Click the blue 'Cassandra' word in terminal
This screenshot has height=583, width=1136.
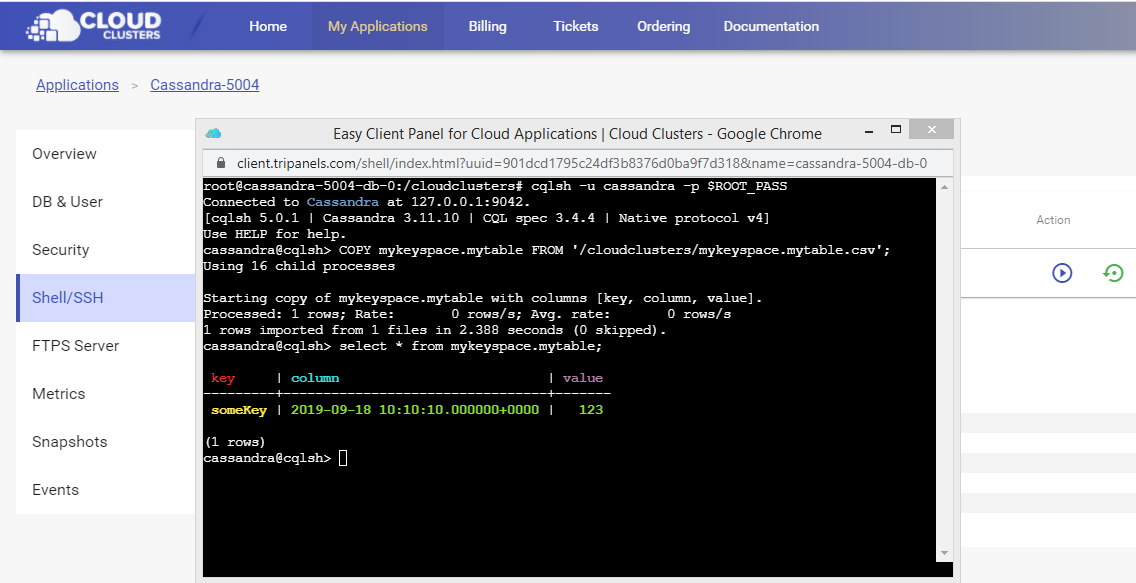pyautogui.click(x=343, y=202)
